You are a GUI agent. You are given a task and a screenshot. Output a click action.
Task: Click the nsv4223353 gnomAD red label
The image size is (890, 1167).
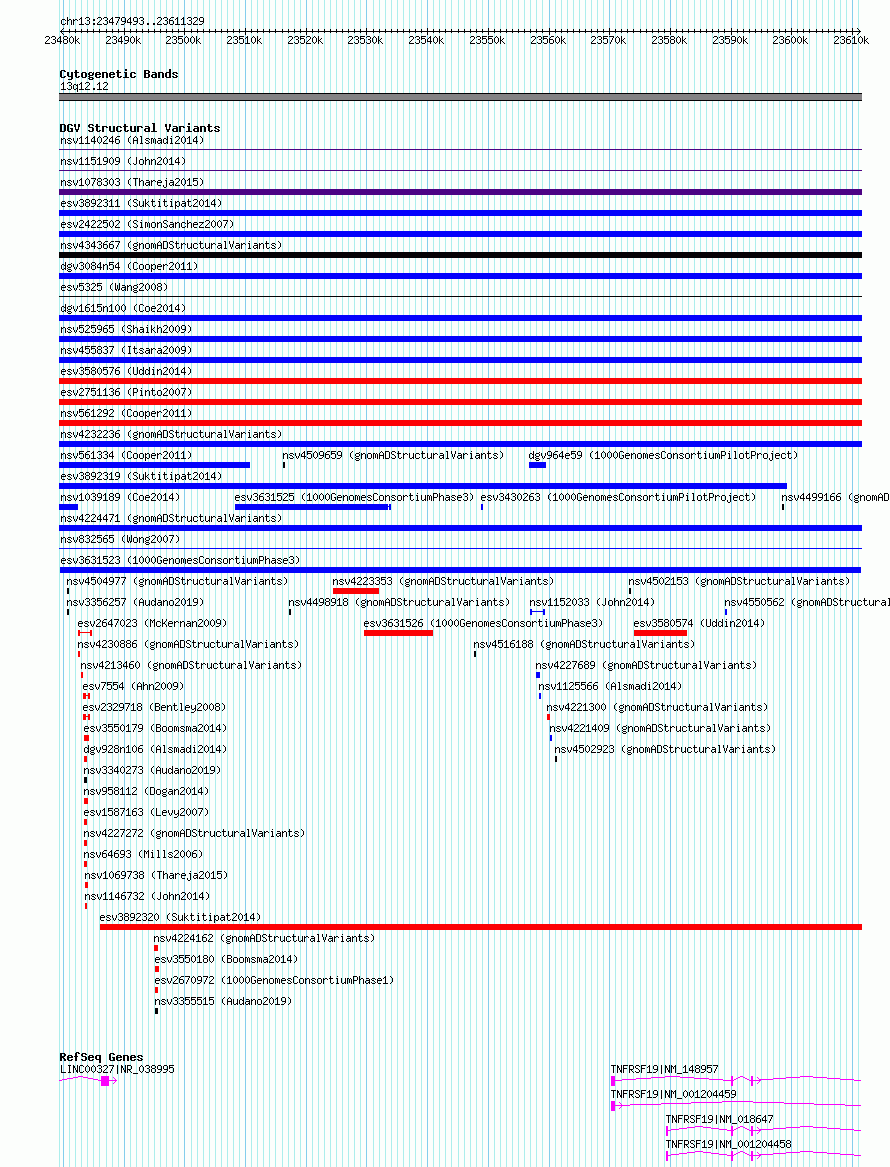coord(443,581)
